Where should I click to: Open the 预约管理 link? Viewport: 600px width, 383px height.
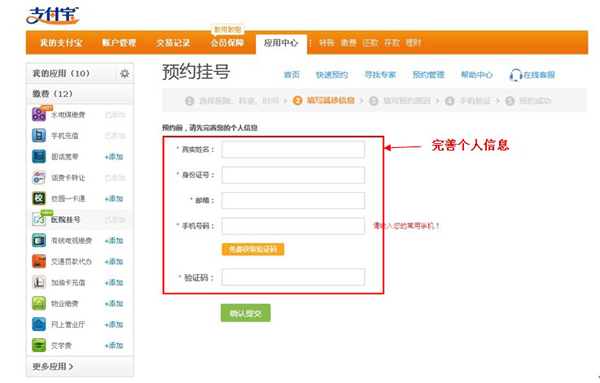[428, 75]
